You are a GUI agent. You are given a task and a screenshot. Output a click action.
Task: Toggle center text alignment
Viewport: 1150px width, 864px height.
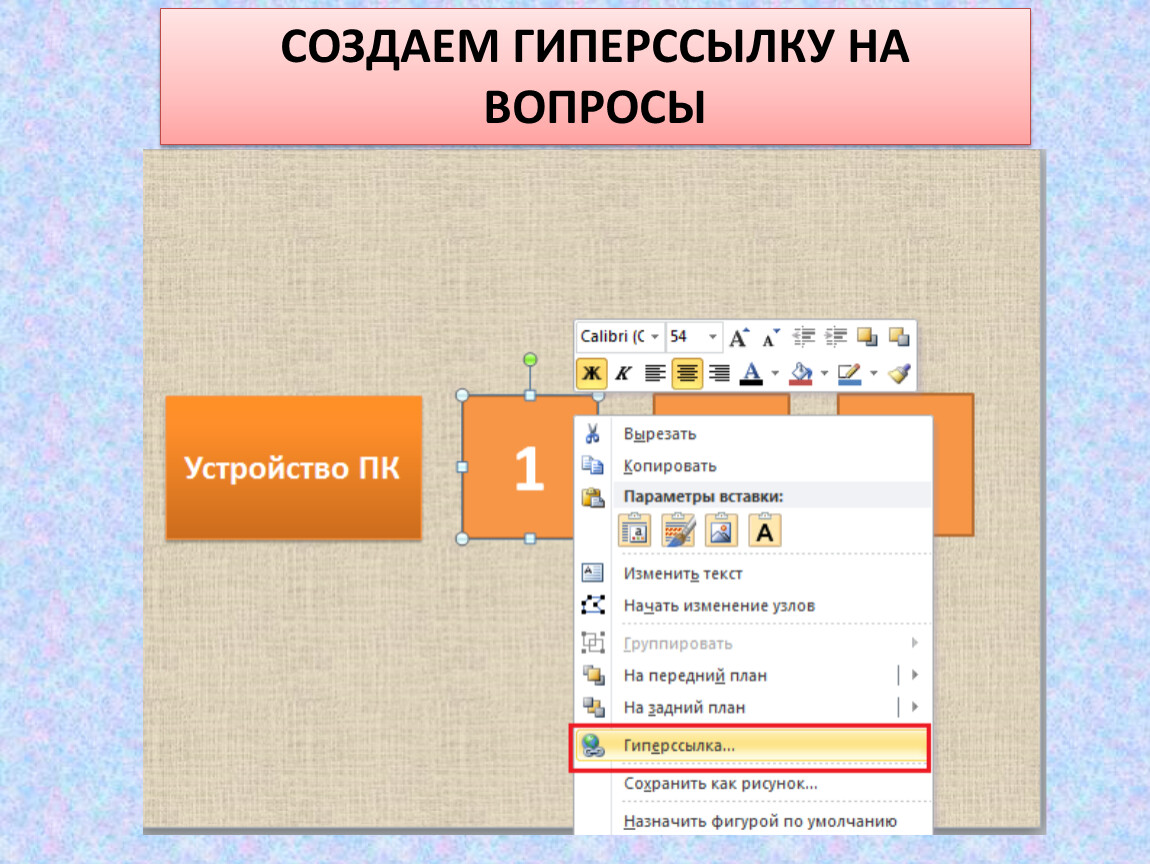[686, 374]
